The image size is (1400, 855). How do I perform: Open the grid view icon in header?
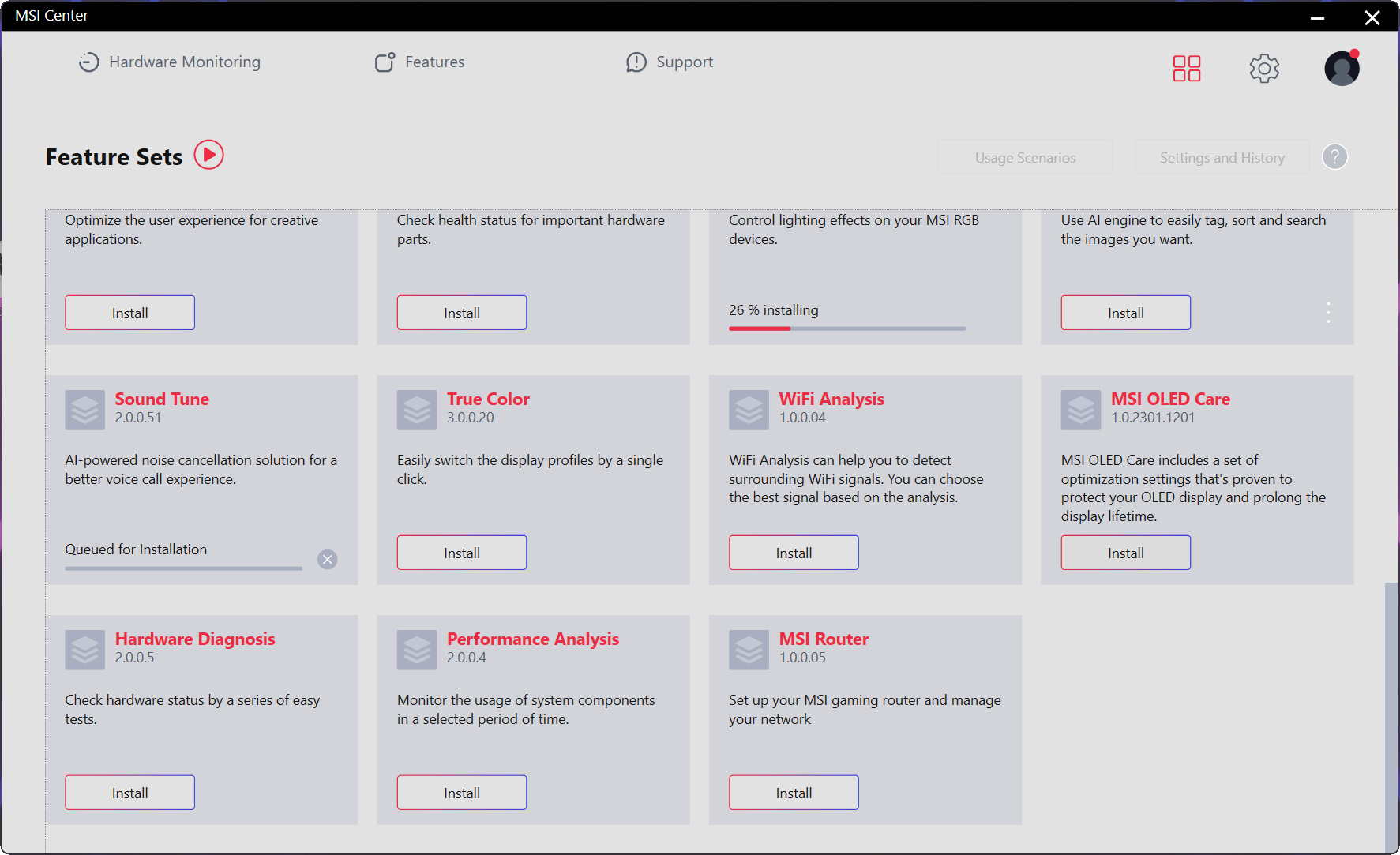1186,69
